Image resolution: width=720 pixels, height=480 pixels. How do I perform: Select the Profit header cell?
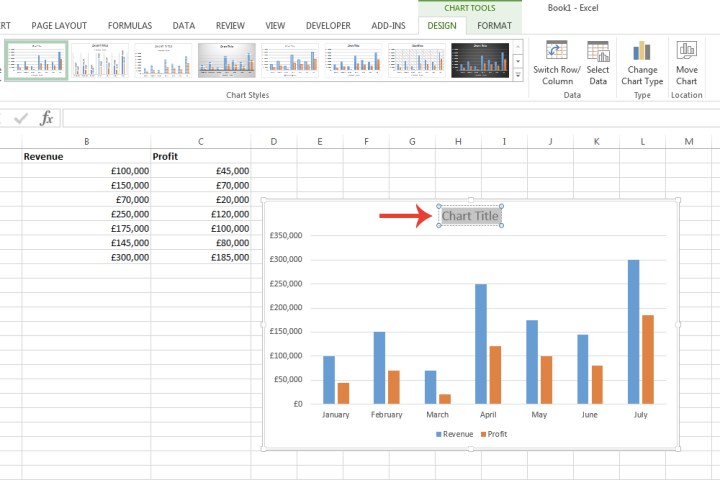(x=200, y=156)
